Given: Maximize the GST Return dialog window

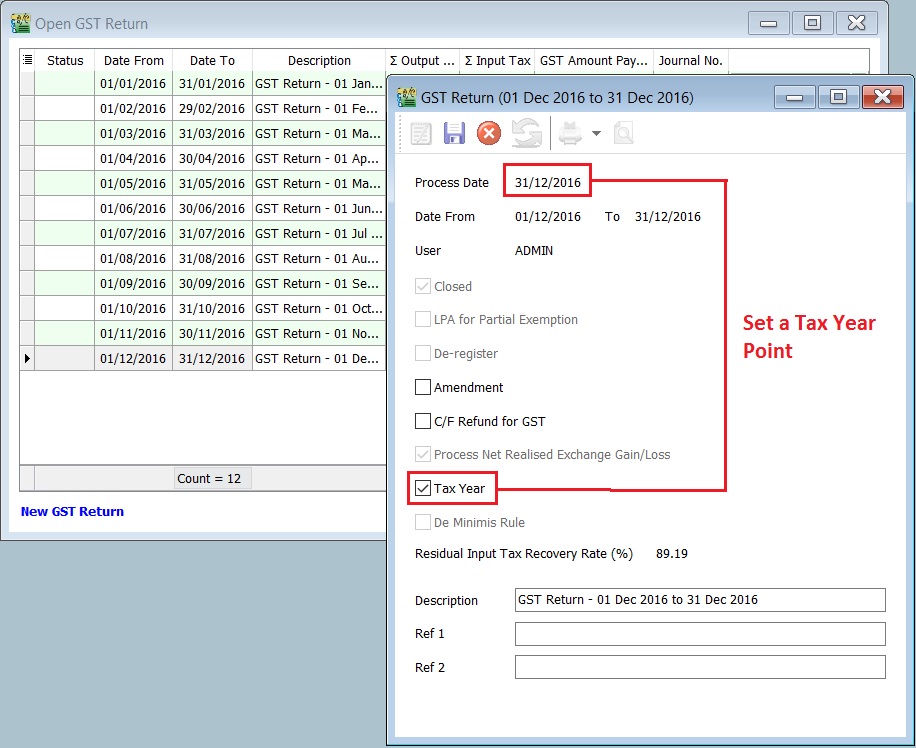Looking at the screenshot, I should pos(838,97).
